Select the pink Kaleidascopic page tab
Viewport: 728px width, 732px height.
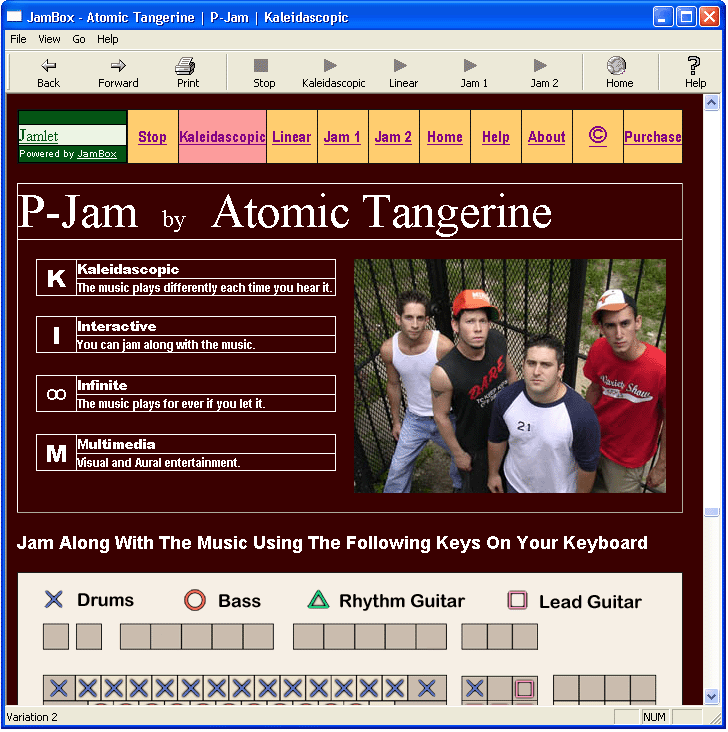(x=222, y=137)
